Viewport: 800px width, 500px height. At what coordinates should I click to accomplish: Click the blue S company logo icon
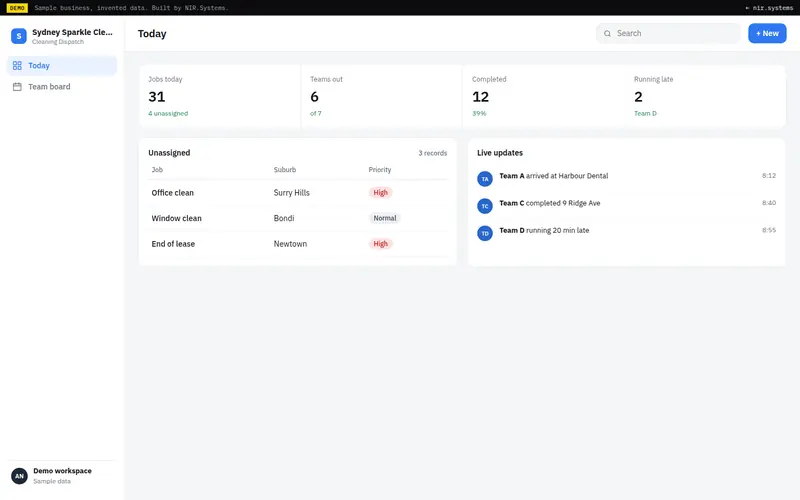pos(19,36)
